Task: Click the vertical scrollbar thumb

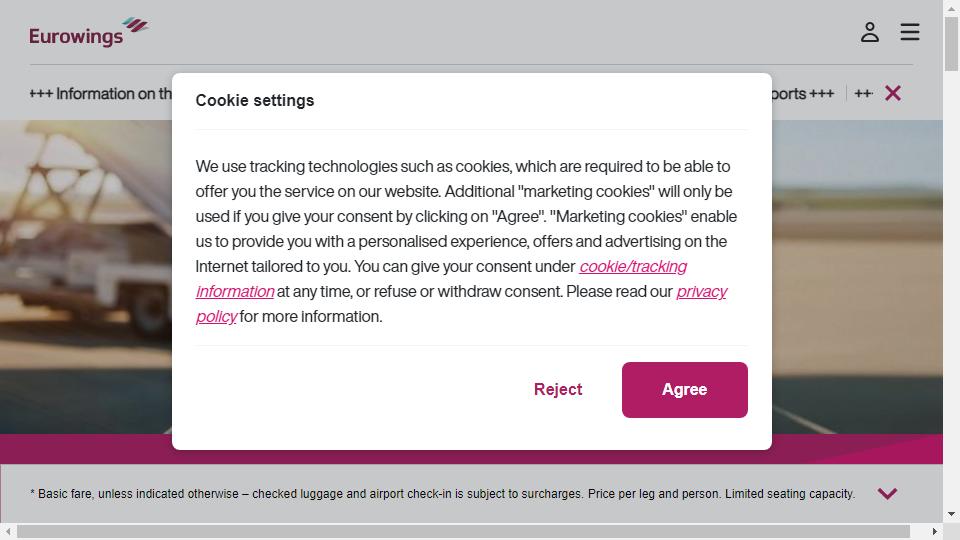Action: coord(951,44)
